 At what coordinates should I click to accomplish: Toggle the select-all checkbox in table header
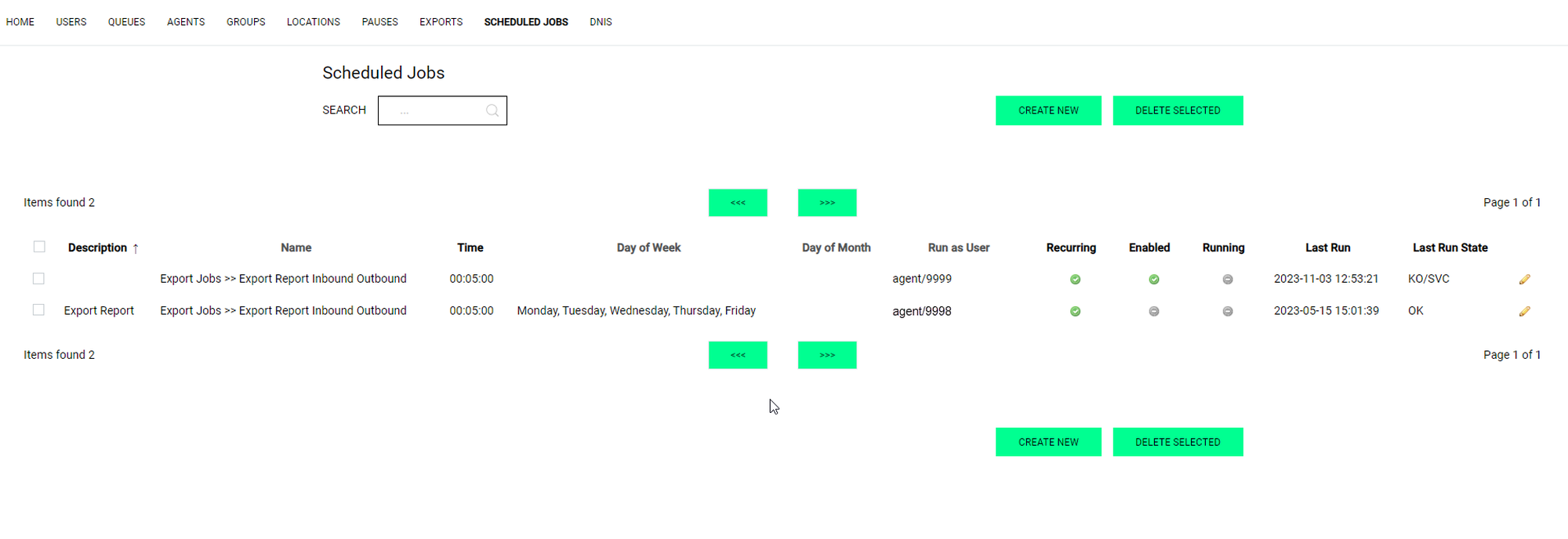[39, 247]
